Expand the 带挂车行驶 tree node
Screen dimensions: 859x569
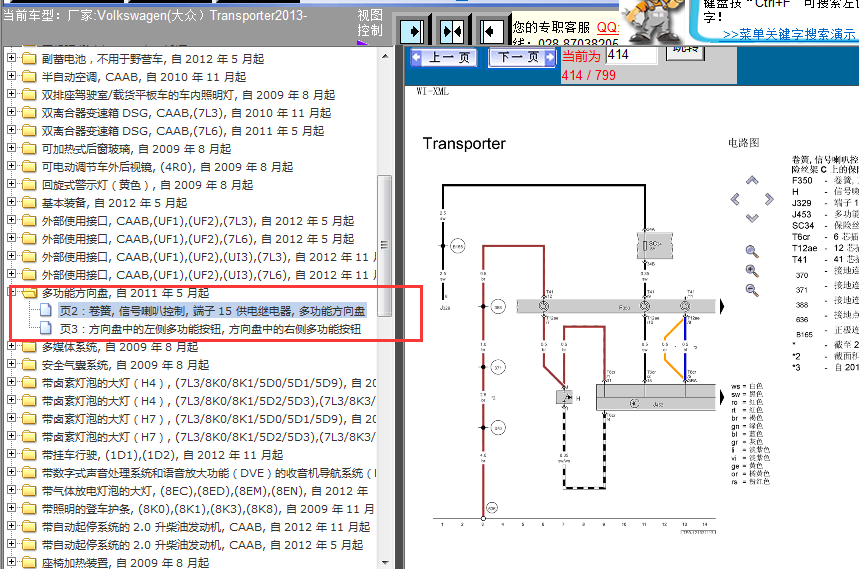point(11,454)
